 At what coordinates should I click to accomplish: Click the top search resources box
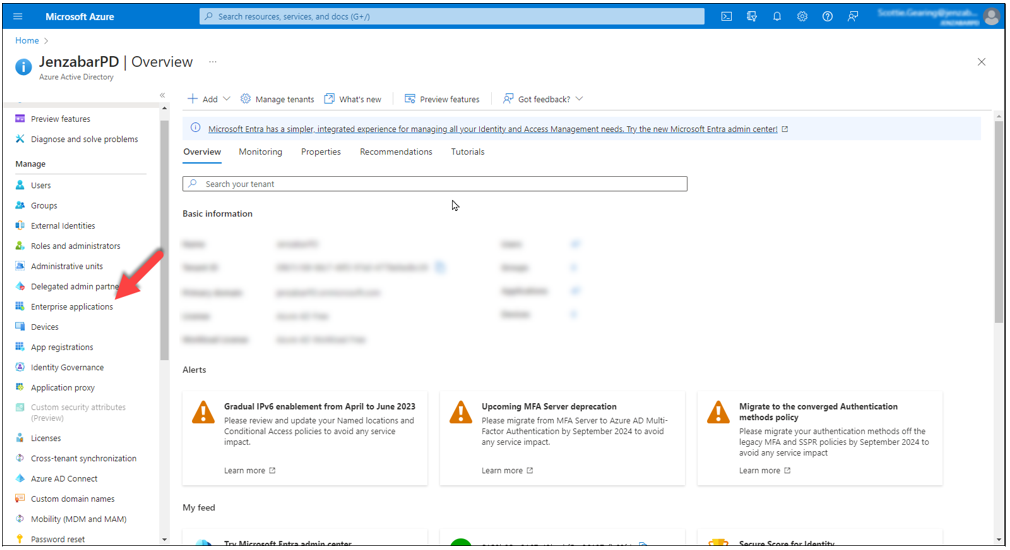[x=452, y=17]
